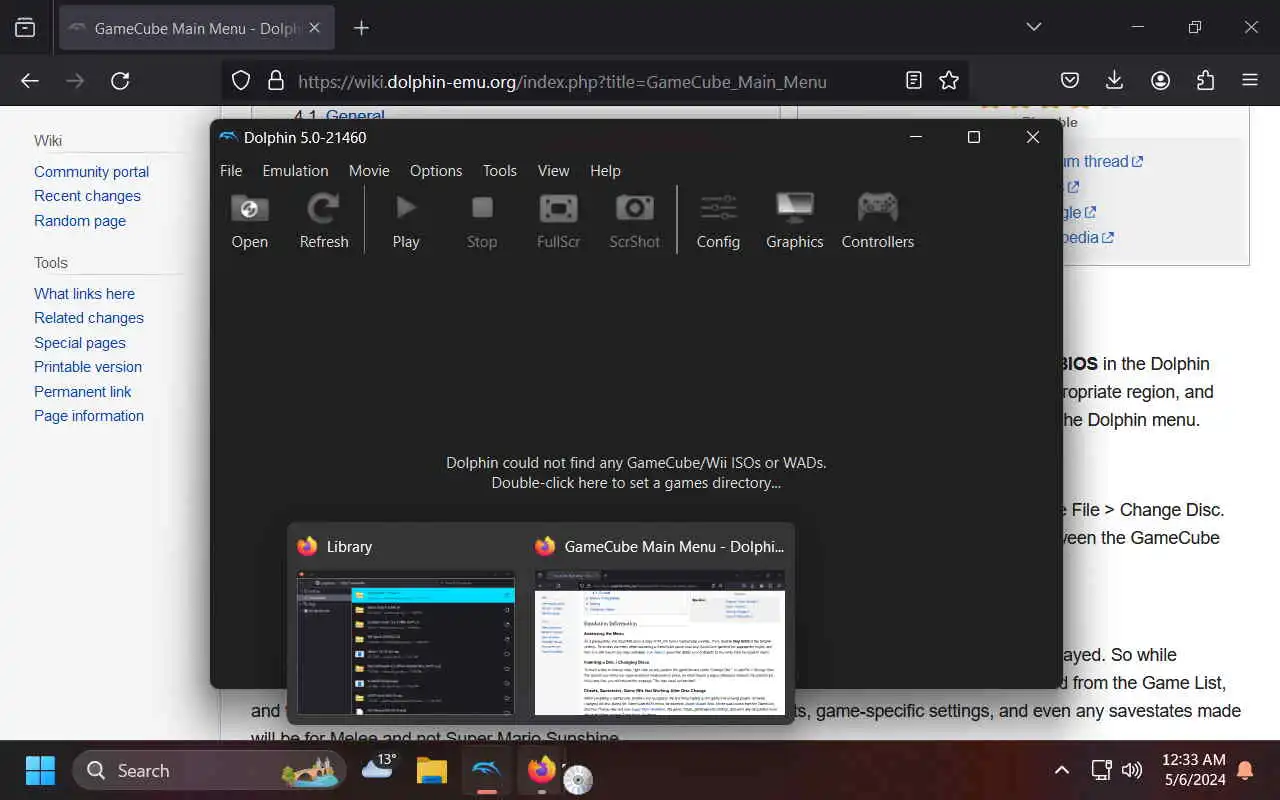1280x800 pixels.
Task: Click the Play toolbar button in Dolphin
Action: click(x=406, y=220)
